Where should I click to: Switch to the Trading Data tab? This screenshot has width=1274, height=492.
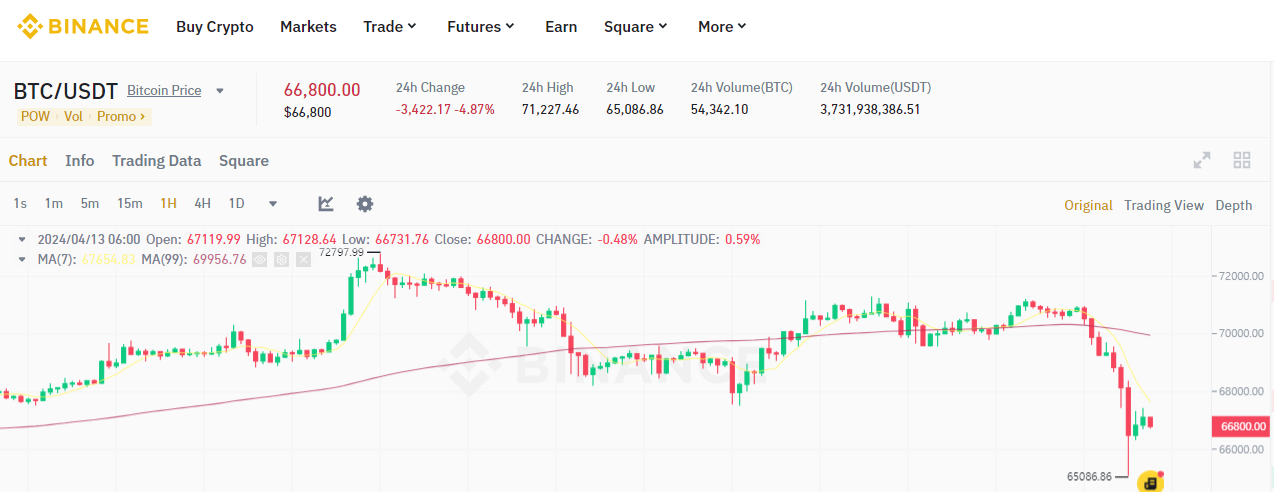(156, 161)
